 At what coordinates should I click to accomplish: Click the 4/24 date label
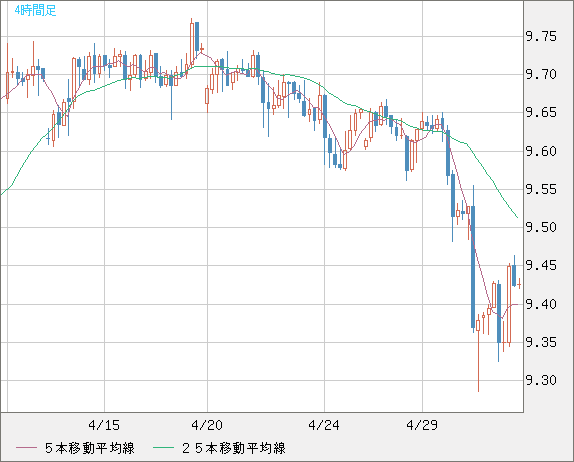324,425
